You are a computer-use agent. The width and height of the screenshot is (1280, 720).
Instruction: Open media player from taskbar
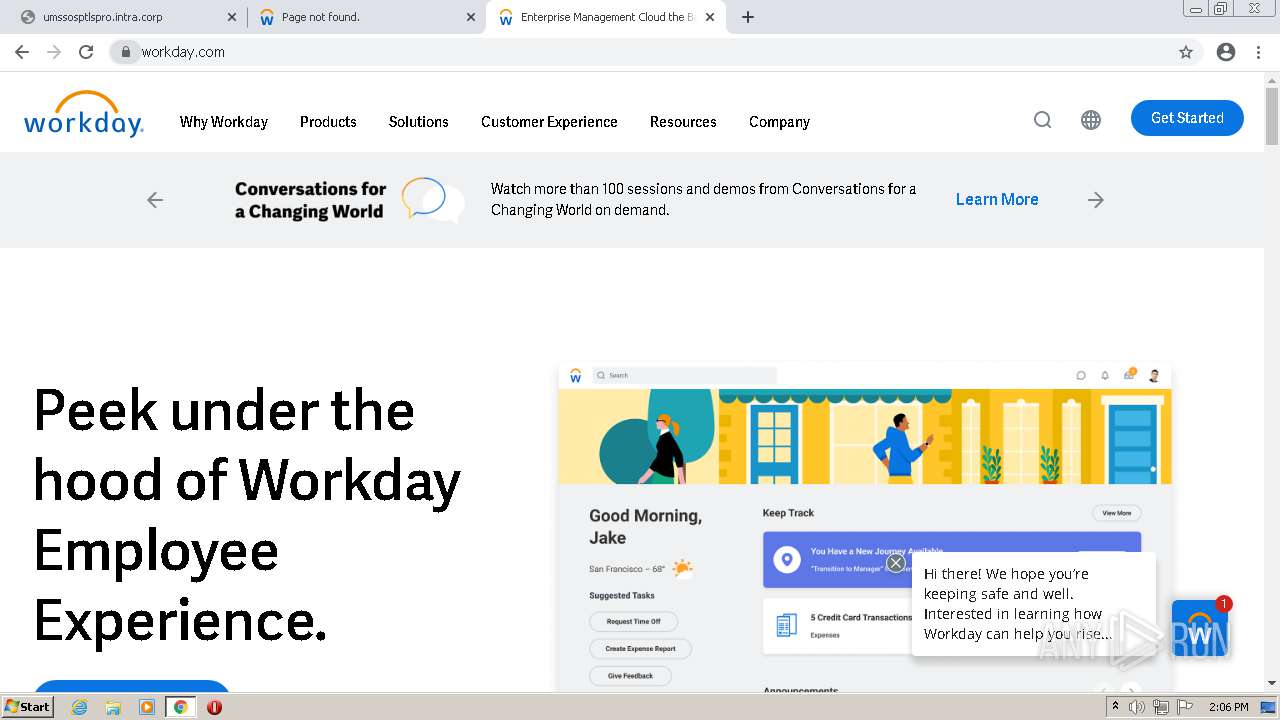147,707
